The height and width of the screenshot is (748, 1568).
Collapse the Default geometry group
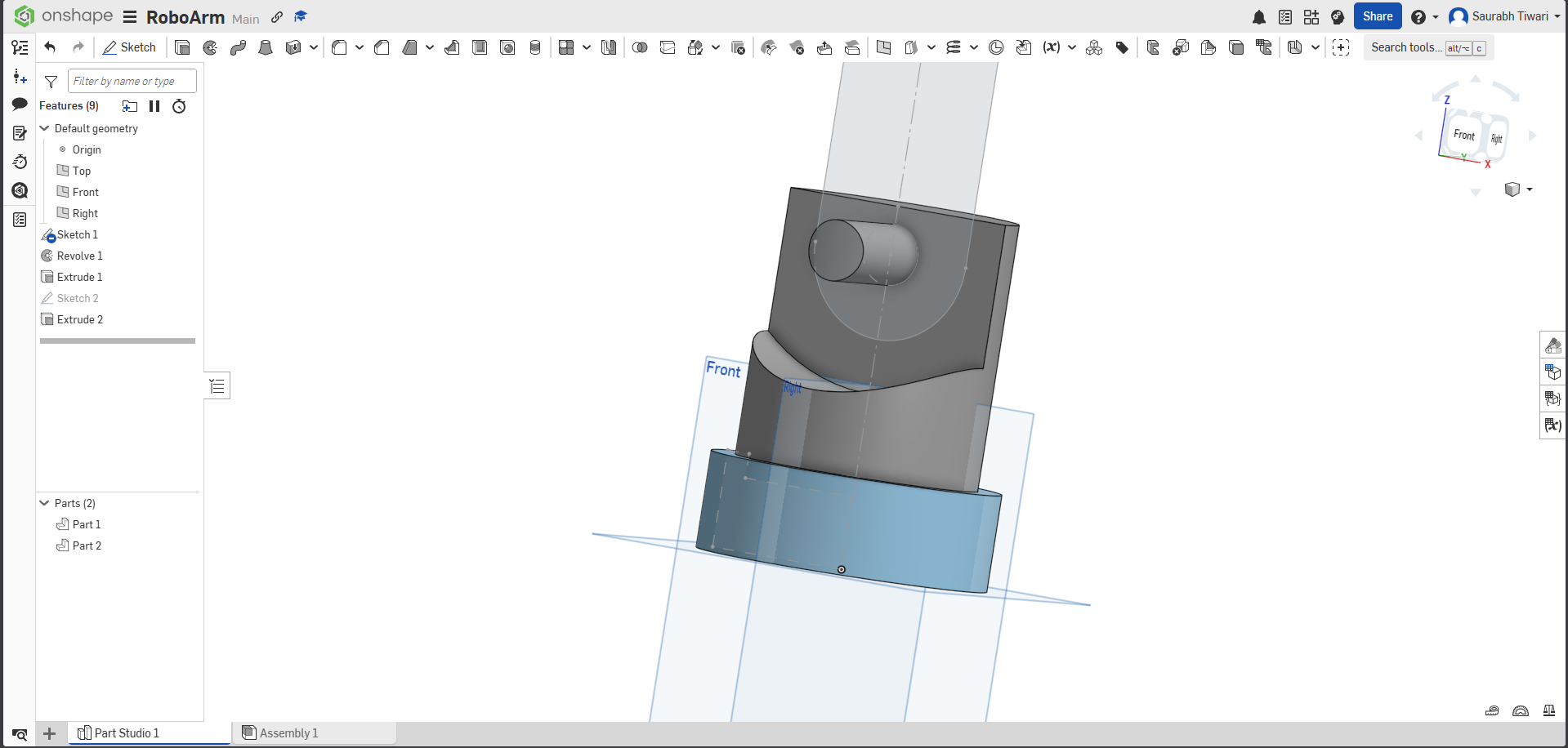point(45,128)
